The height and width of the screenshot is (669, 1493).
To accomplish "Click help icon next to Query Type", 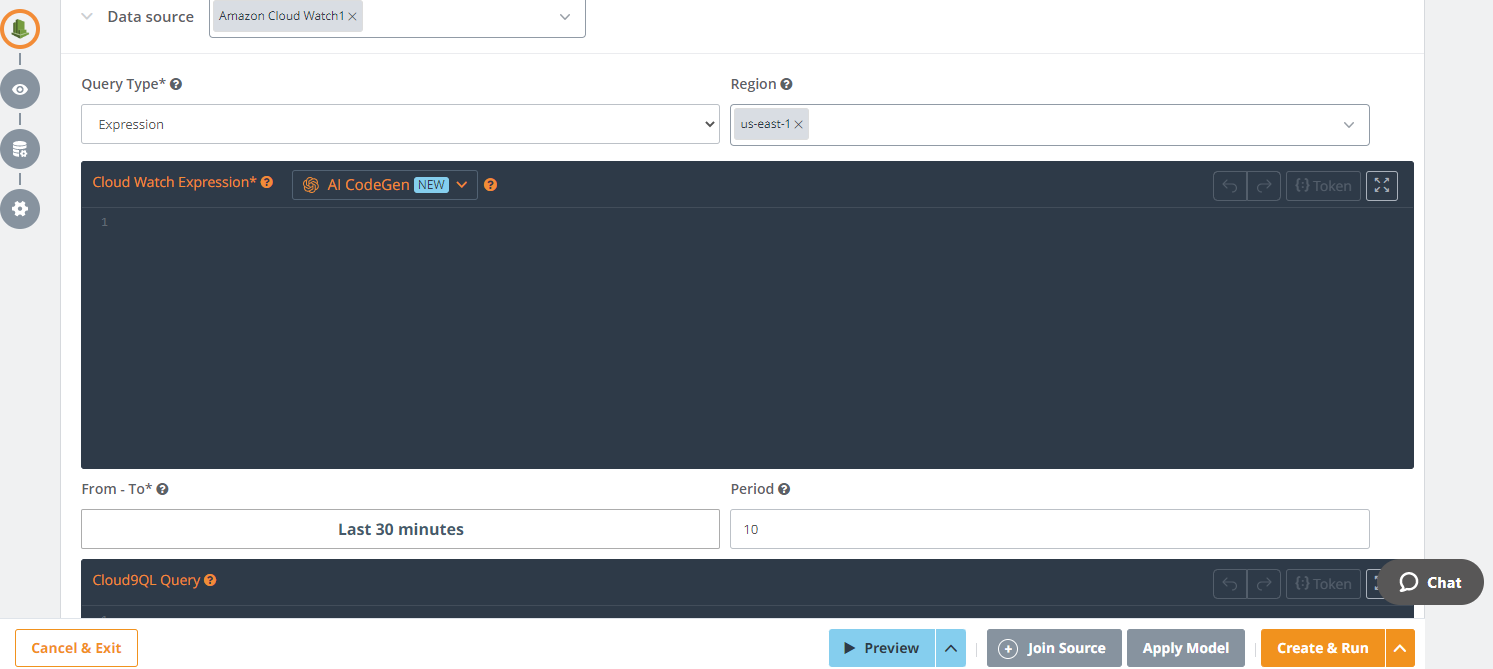I will (x=176, y=85).
